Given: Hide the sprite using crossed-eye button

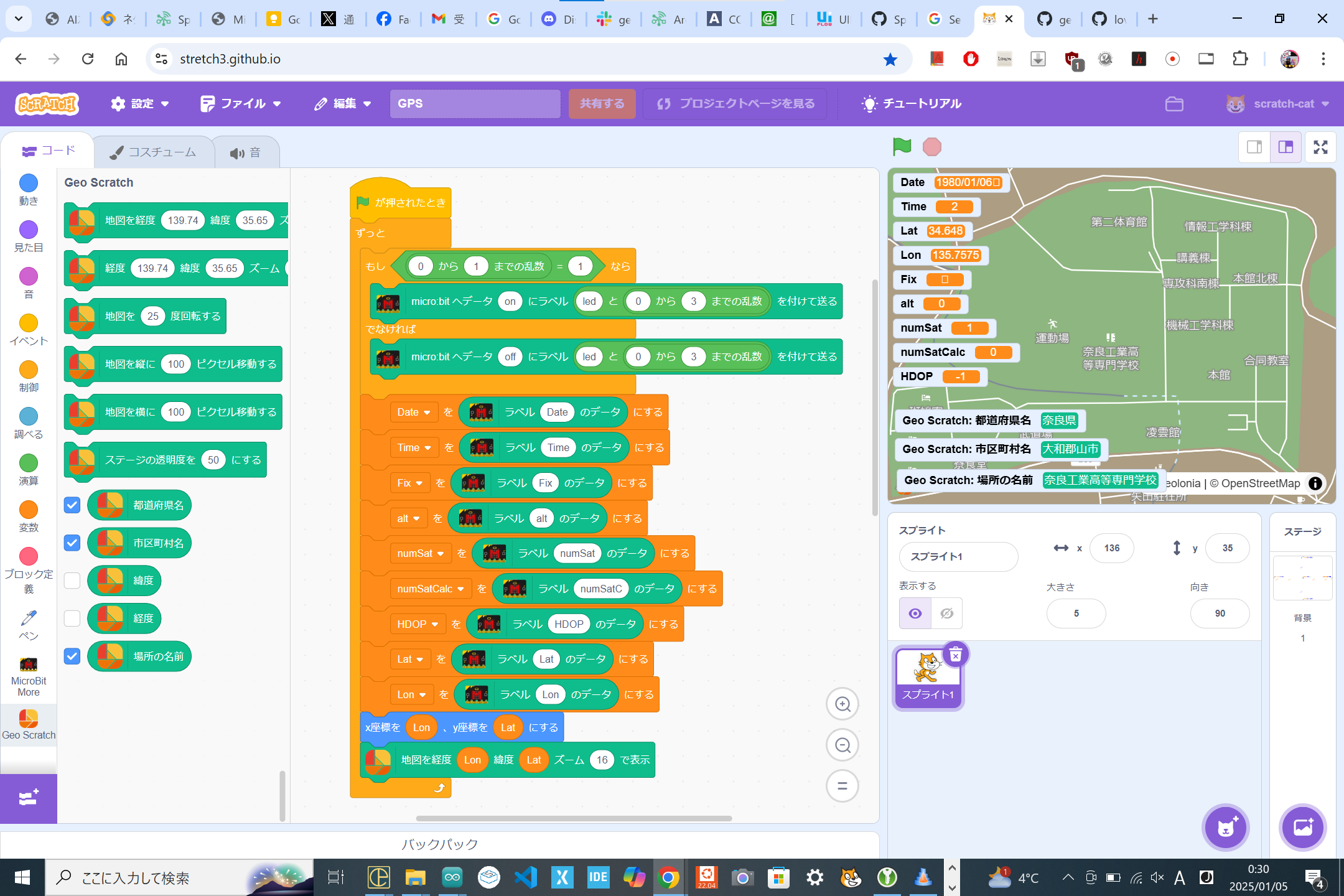Looking at the screenshot, I should point(946,614).
